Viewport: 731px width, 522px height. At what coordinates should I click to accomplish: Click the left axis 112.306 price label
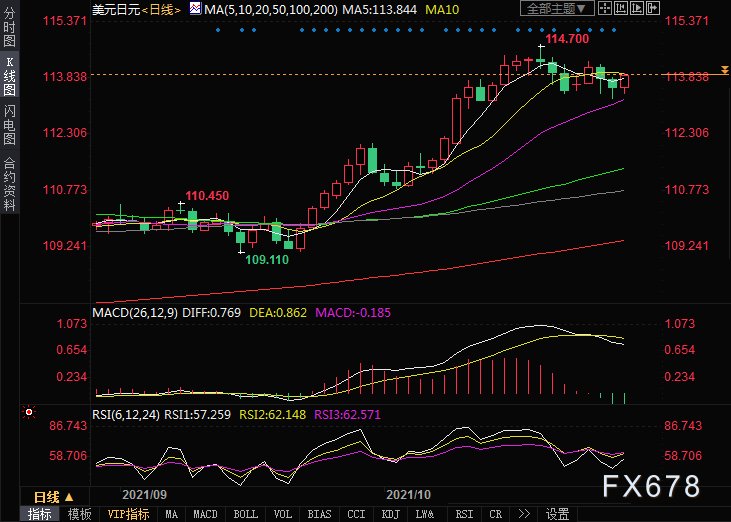coord(65,133)
